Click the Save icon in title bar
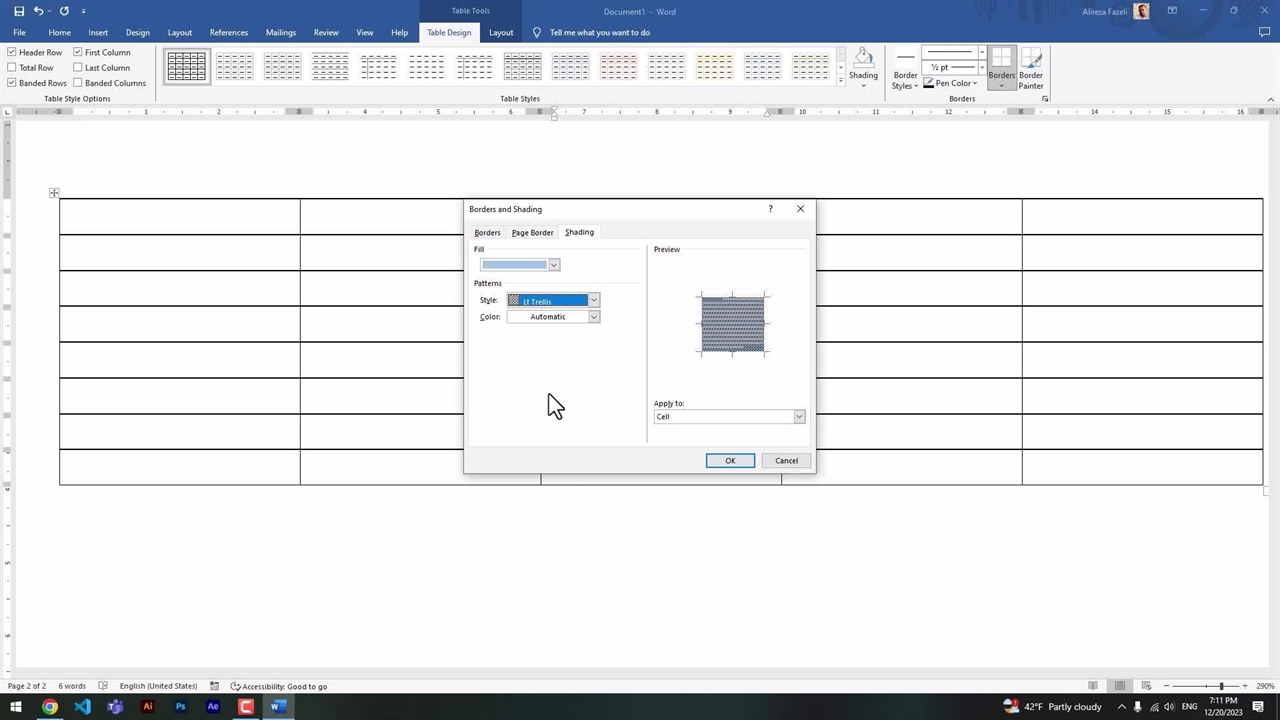This screenshot has width=1280, height=720. coord(18,11)
